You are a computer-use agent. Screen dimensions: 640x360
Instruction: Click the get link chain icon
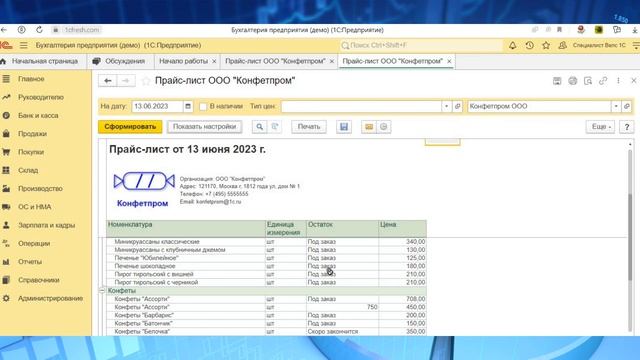click(603, 81)
